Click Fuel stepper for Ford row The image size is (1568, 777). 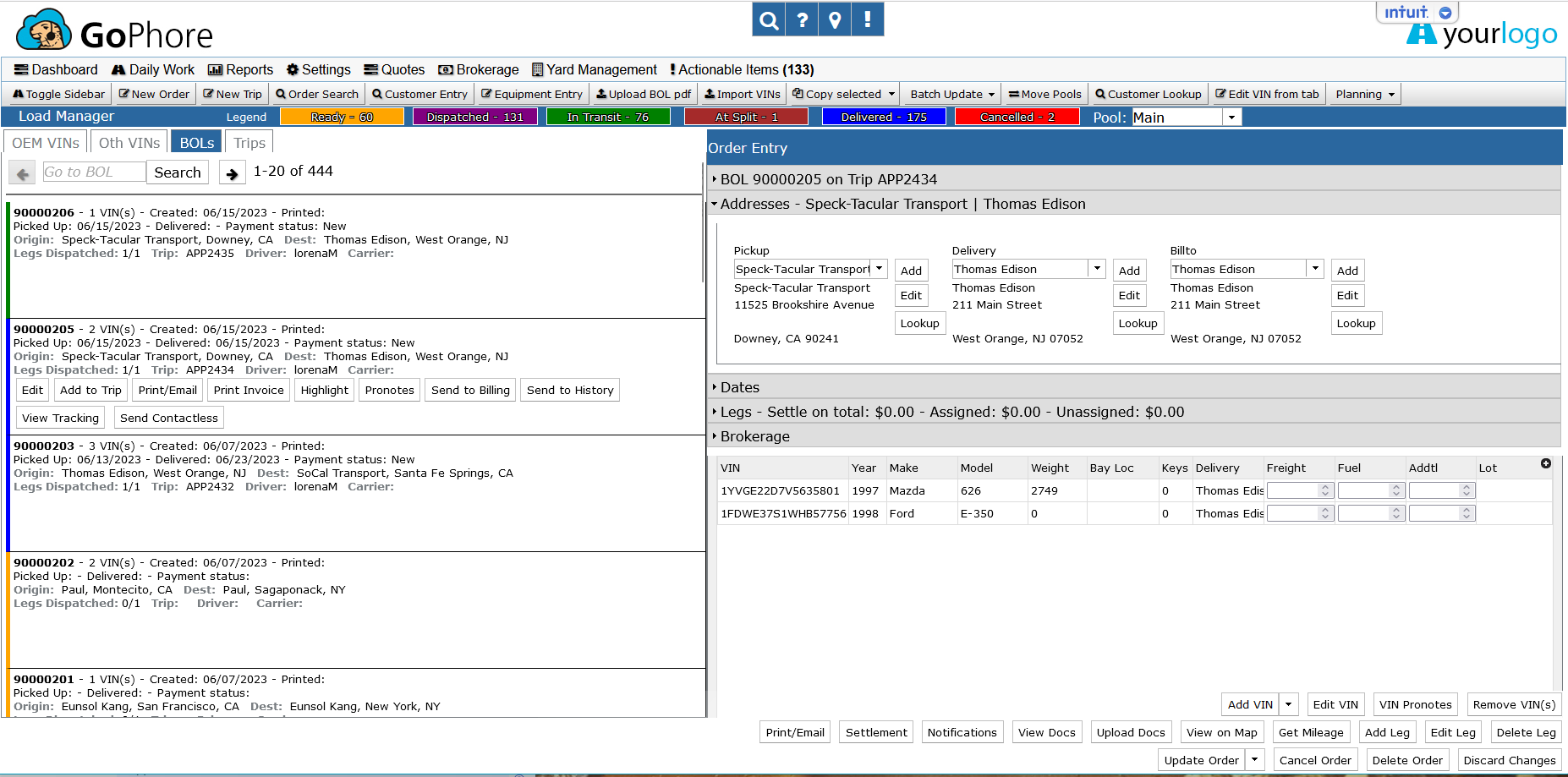(x=1396, y=513)
